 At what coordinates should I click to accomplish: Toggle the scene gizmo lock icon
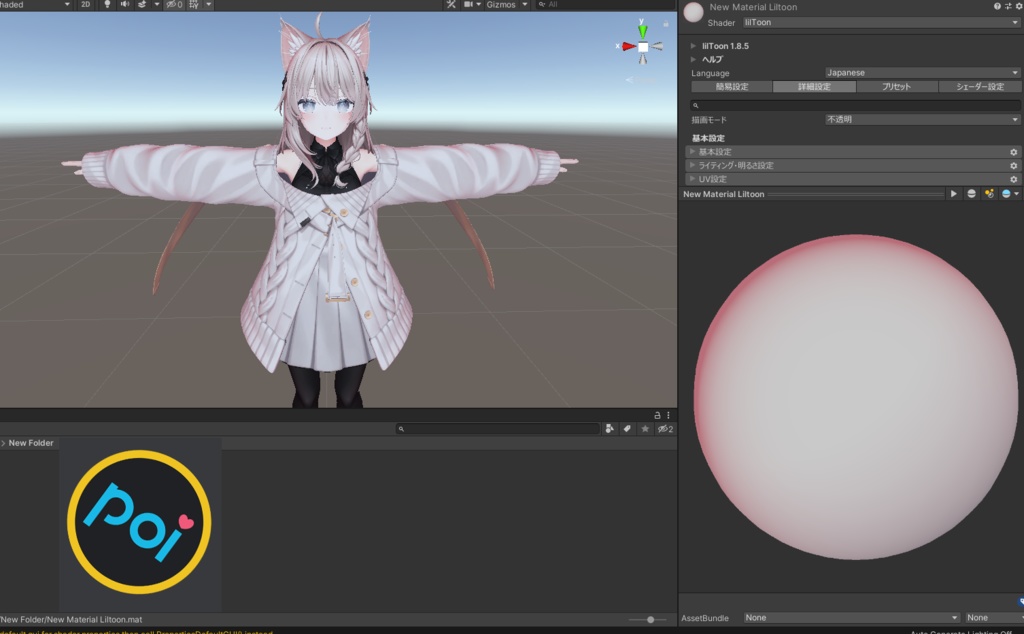tap(665, 24)
